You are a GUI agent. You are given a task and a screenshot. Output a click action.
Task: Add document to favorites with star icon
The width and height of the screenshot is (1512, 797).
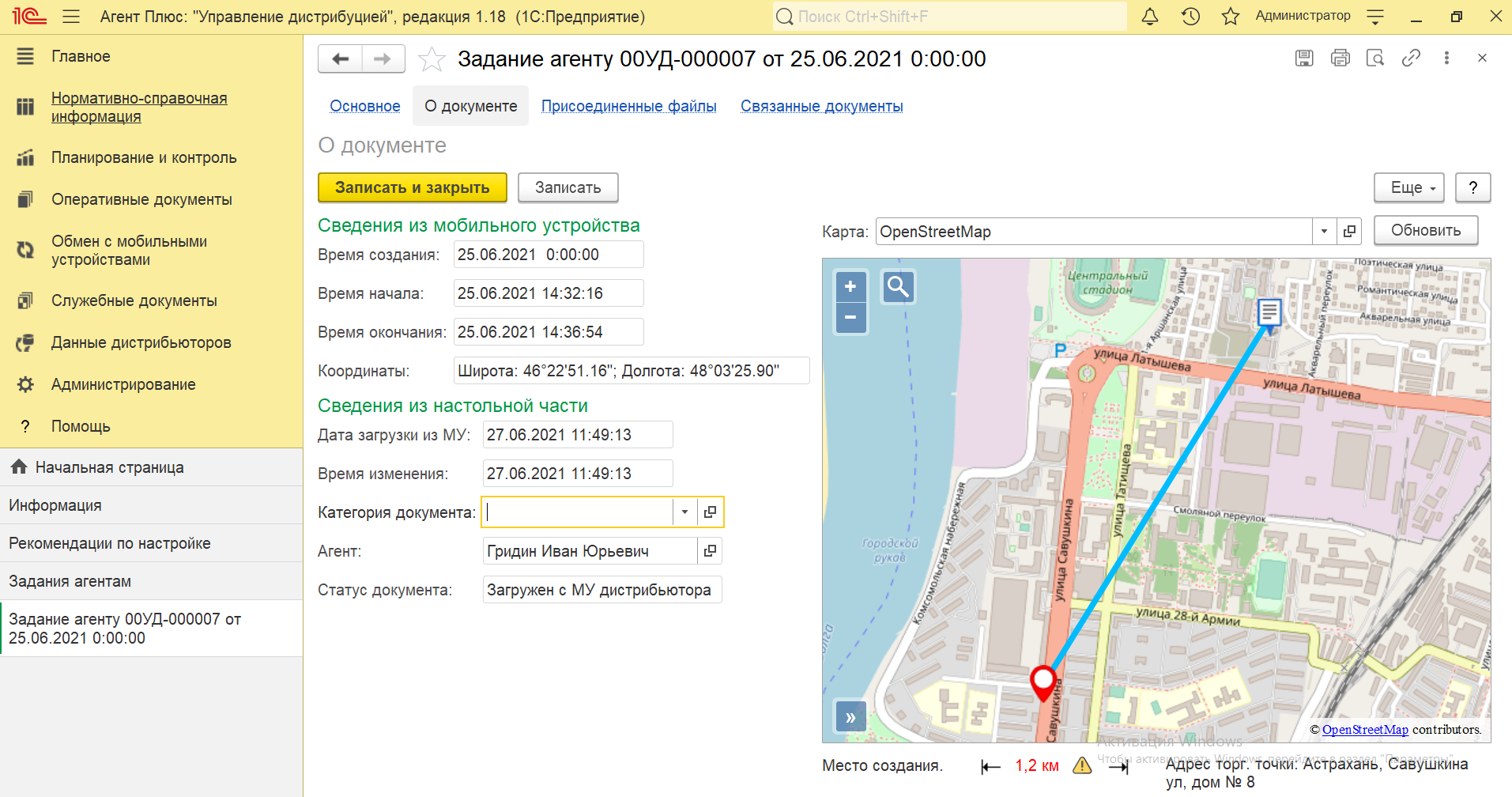[x=432, y=59]
